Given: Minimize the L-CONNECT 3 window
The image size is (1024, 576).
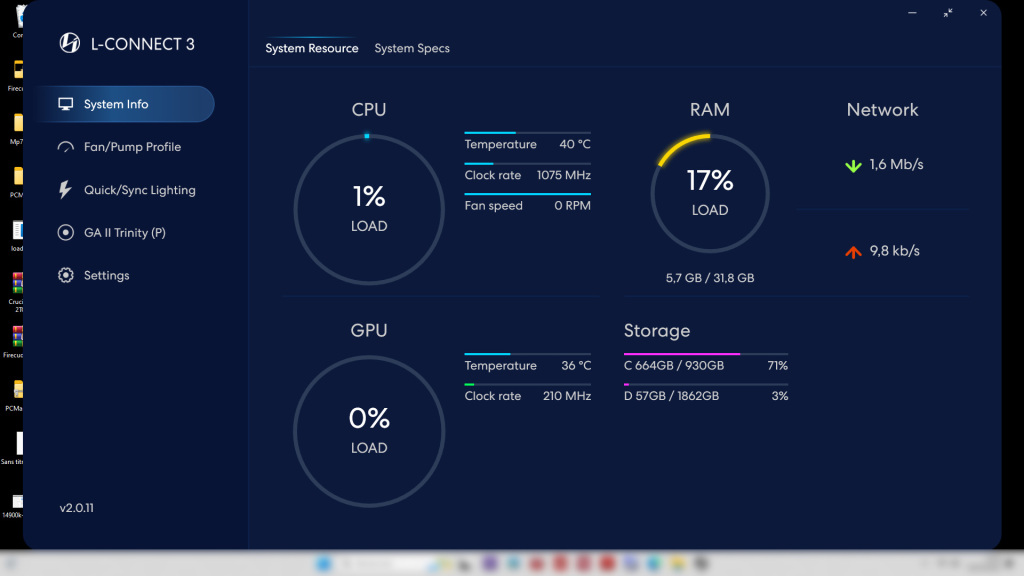Looking at the screenshot, I should tap(912, 13).
